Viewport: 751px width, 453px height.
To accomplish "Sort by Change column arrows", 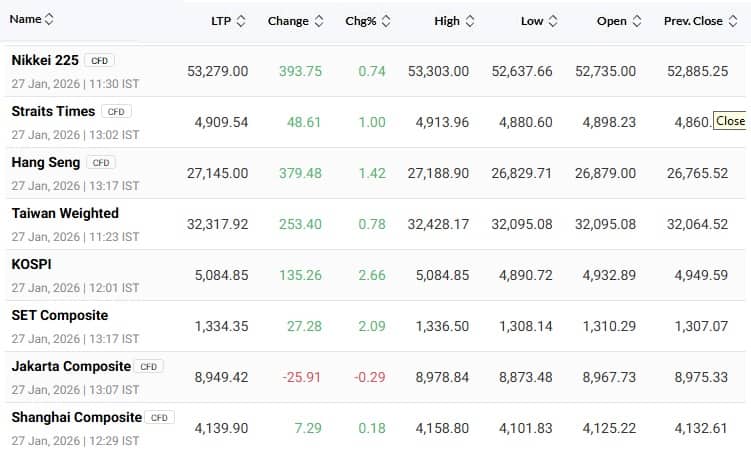I will [x=319, y=21].
